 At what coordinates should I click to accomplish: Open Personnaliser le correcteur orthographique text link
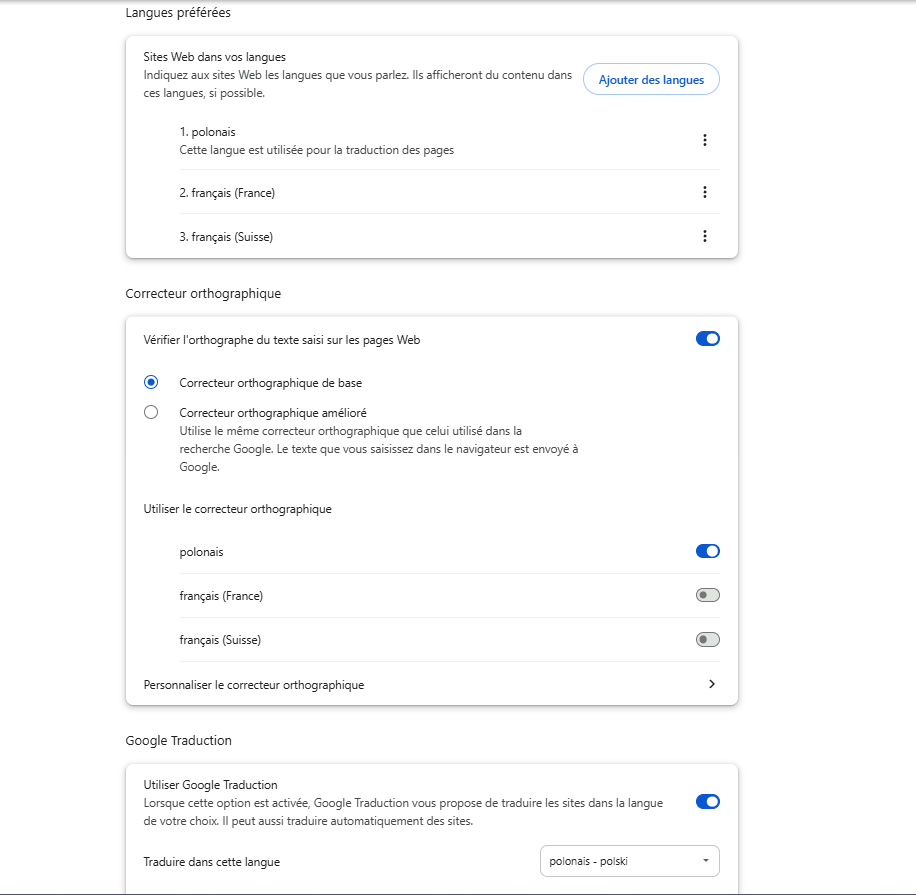(x=254, y=685)
